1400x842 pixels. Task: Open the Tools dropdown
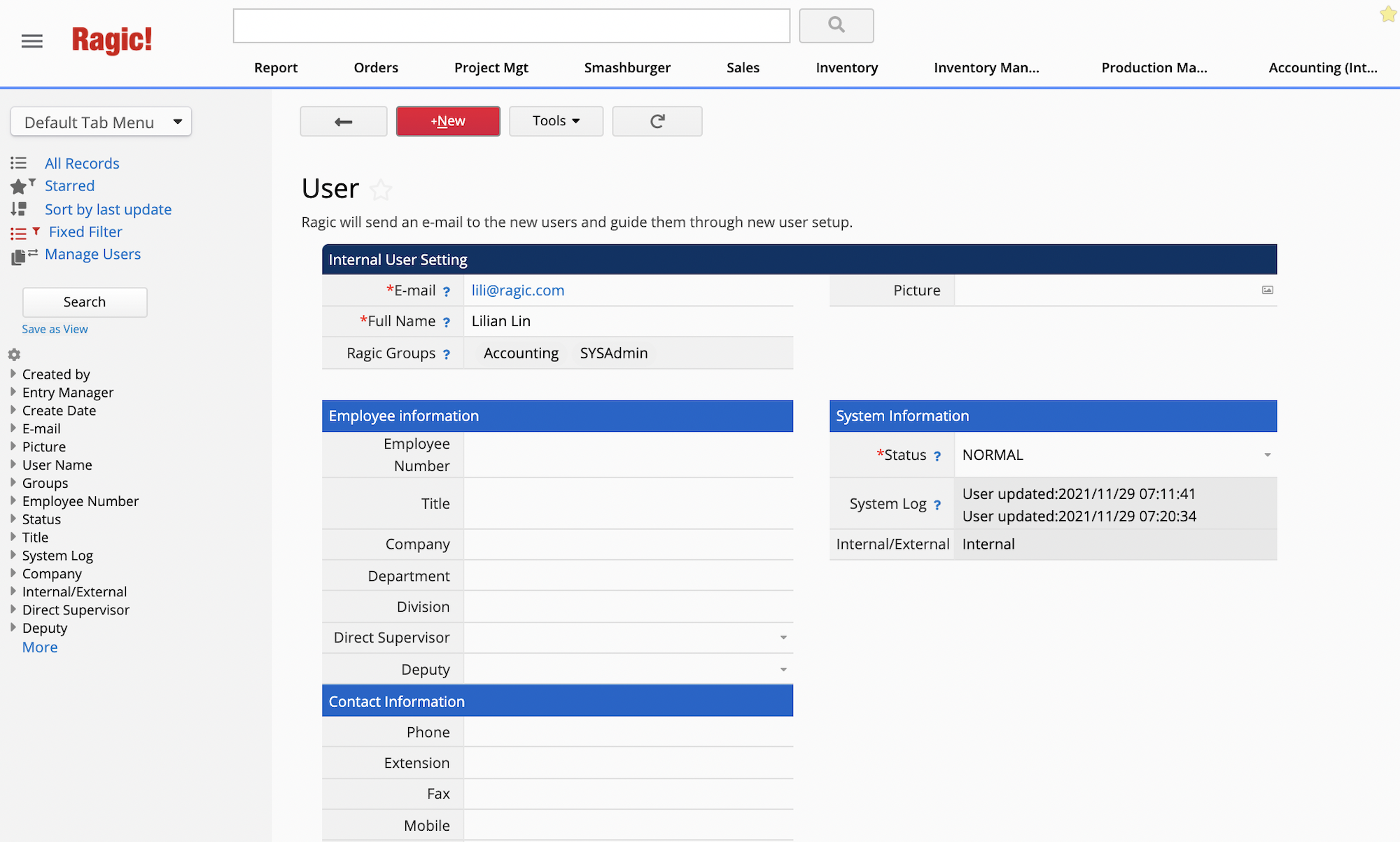tap(556, 121)
